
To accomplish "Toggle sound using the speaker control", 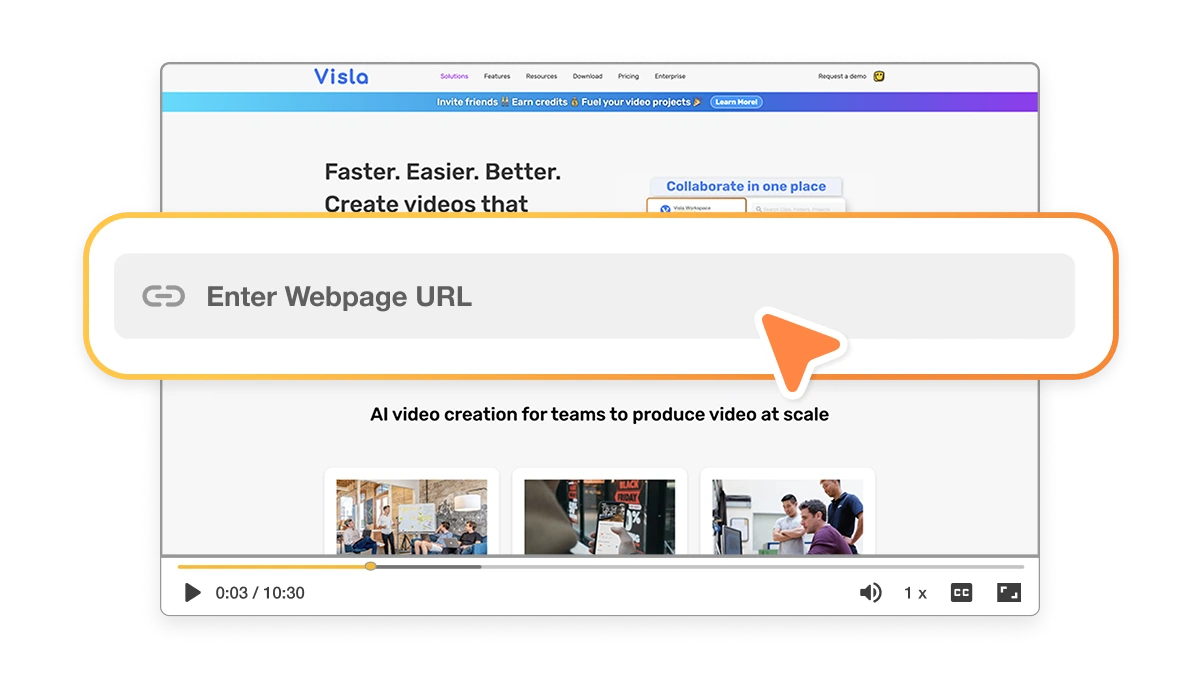I will (871, 592).
